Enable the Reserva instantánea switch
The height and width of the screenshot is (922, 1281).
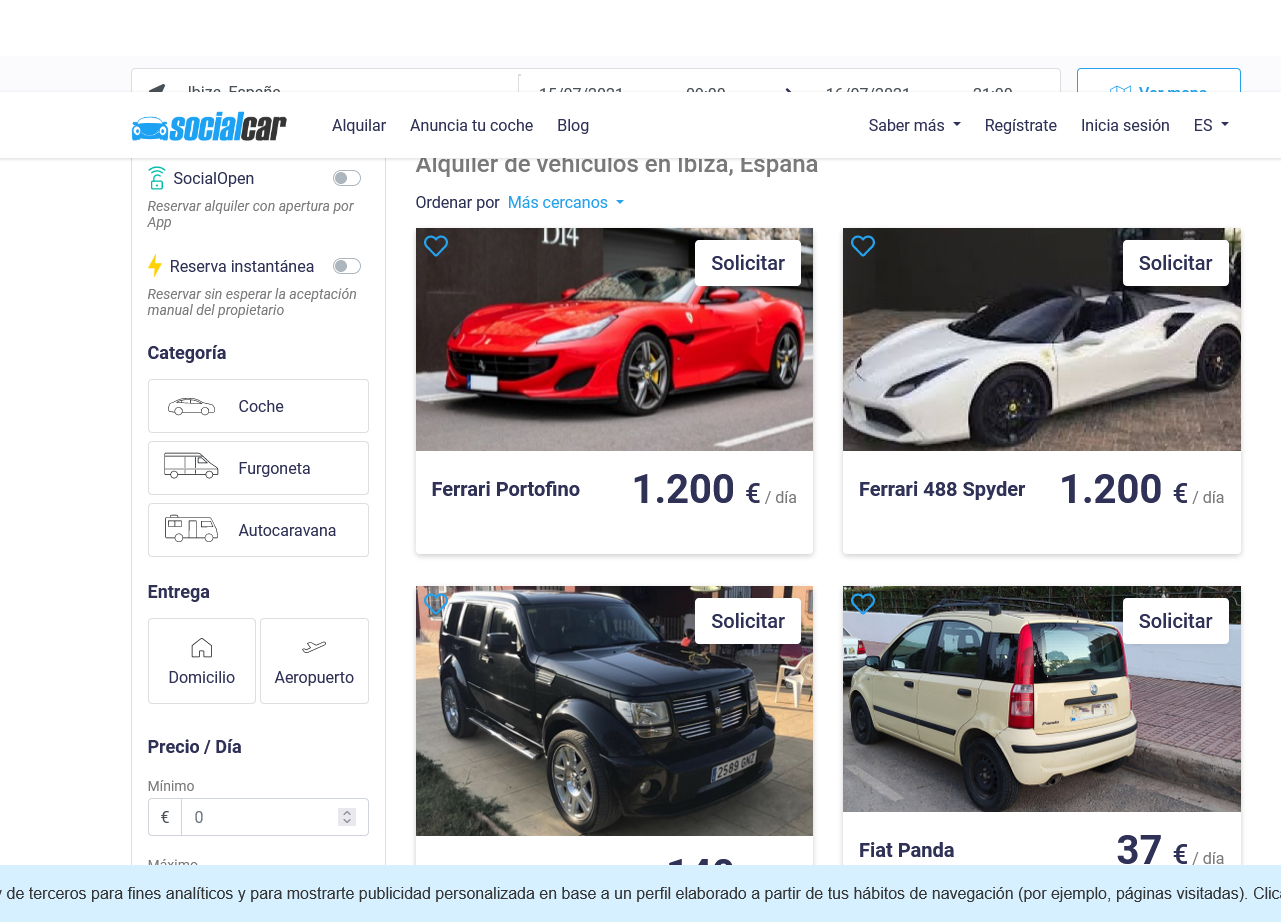347,266
